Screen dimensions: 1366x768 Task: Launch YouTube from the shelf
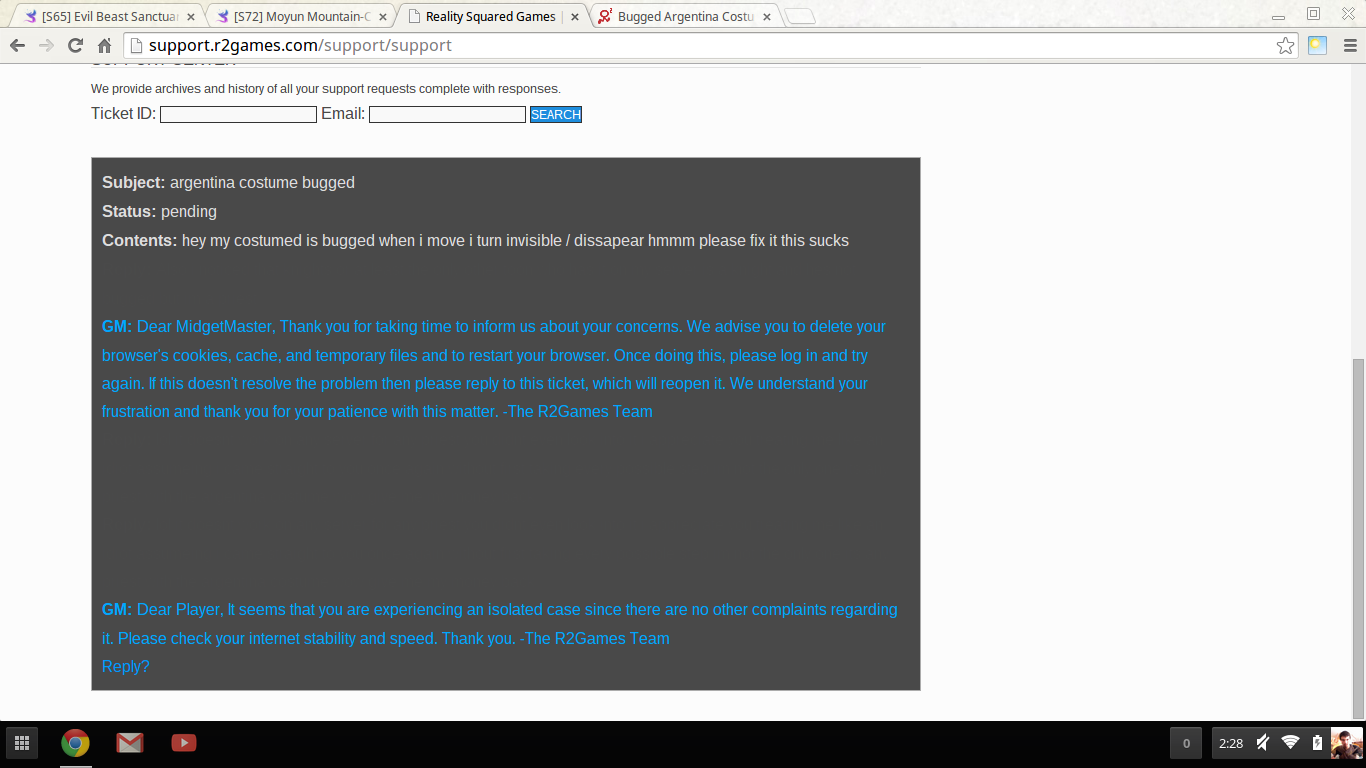(x=183, y=743)
